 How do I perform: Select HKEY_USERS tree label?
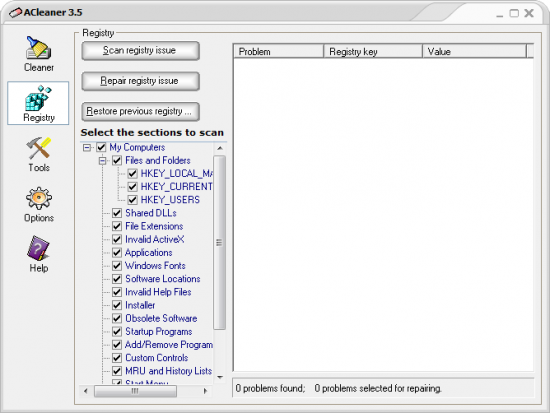[x=170, y=200]
